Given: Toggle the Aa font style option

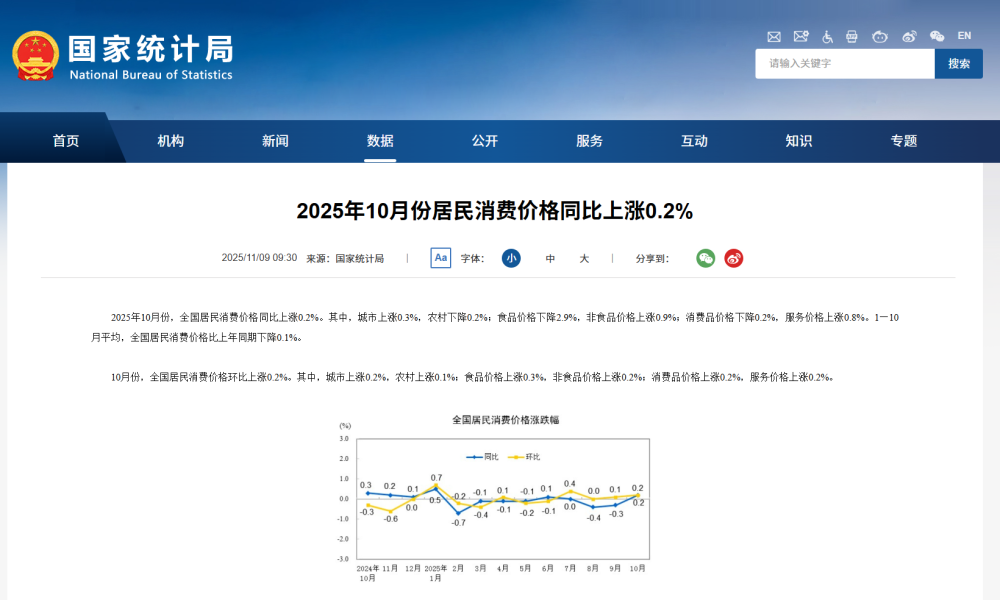Looking at the screenshot, I should coord(440,258).
